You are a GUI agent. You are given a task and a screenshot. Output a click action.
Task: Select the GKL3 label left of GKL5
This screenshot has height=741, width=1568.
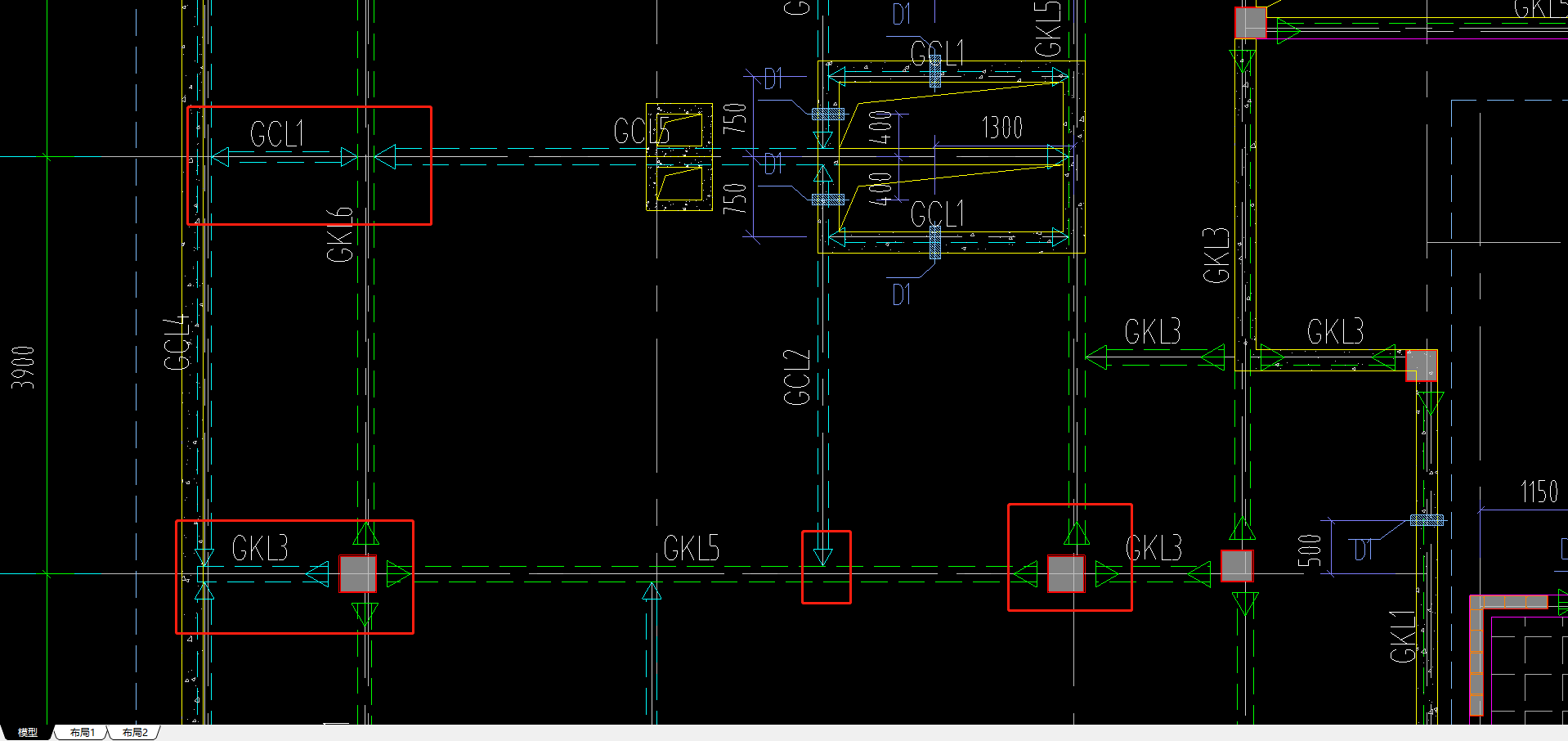click(x=260, y=548)
